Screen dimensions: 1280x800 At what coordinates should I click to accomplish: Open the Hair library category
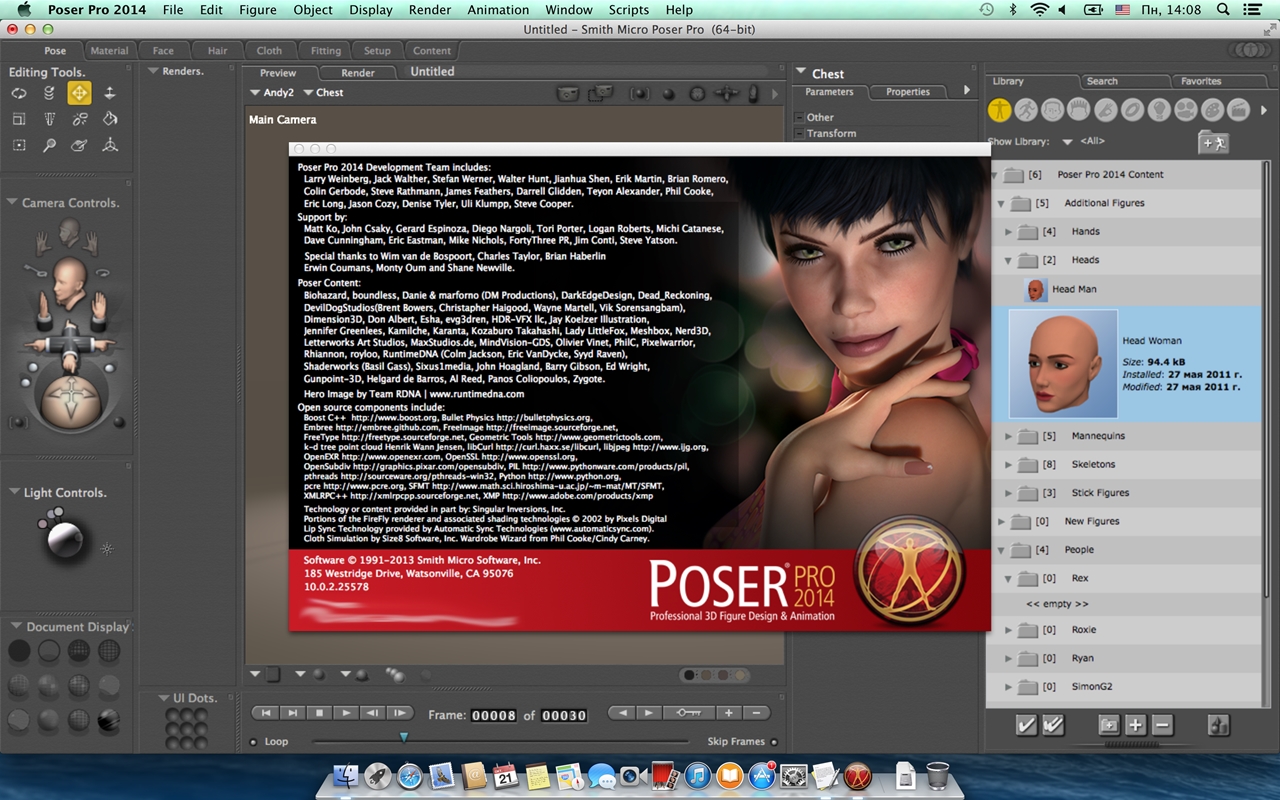(x=1079, y=110)
